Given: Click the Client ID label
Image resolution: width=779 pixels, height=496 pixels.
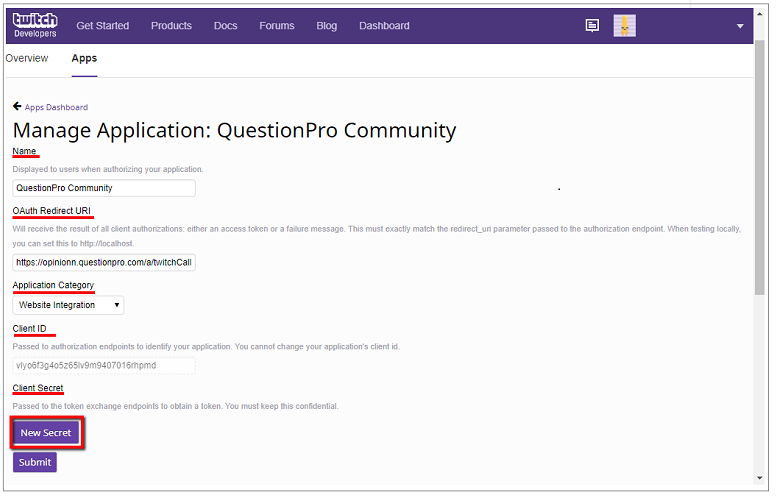Looking at the screenshot, I should tap(29, 329).
